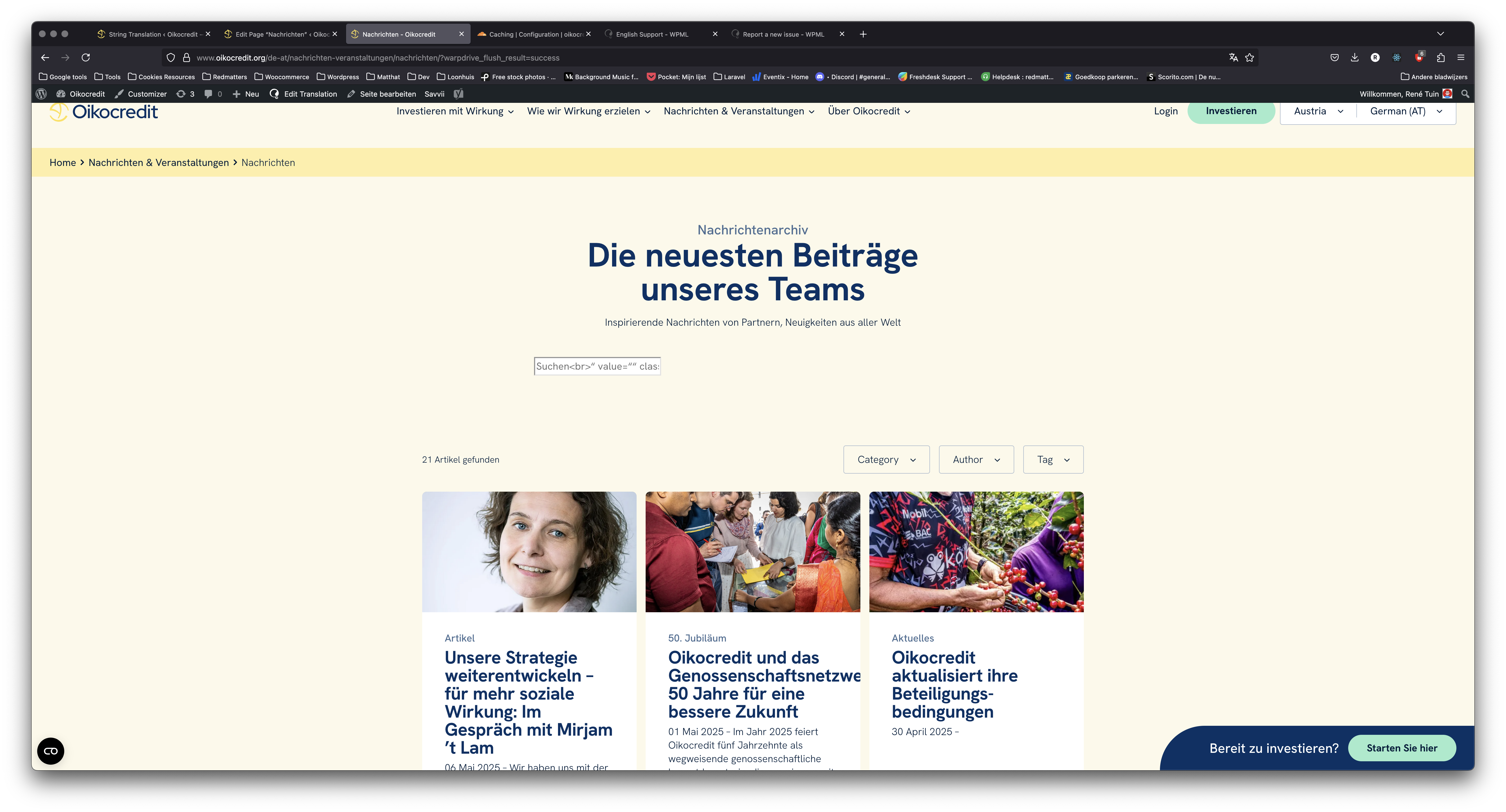Expand Wie wir Wirkung erzielen menu

click(589, 111)
